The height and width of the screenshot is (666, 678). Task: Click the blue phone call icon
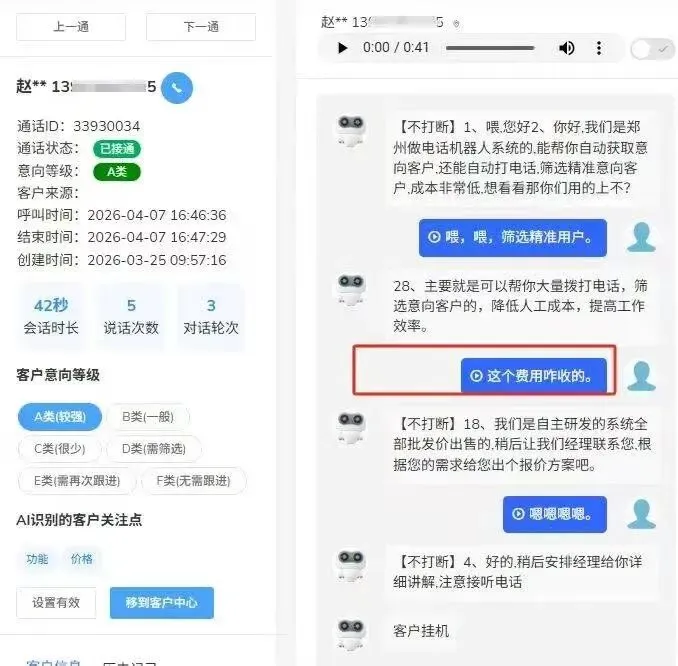(x=176, y=88)
